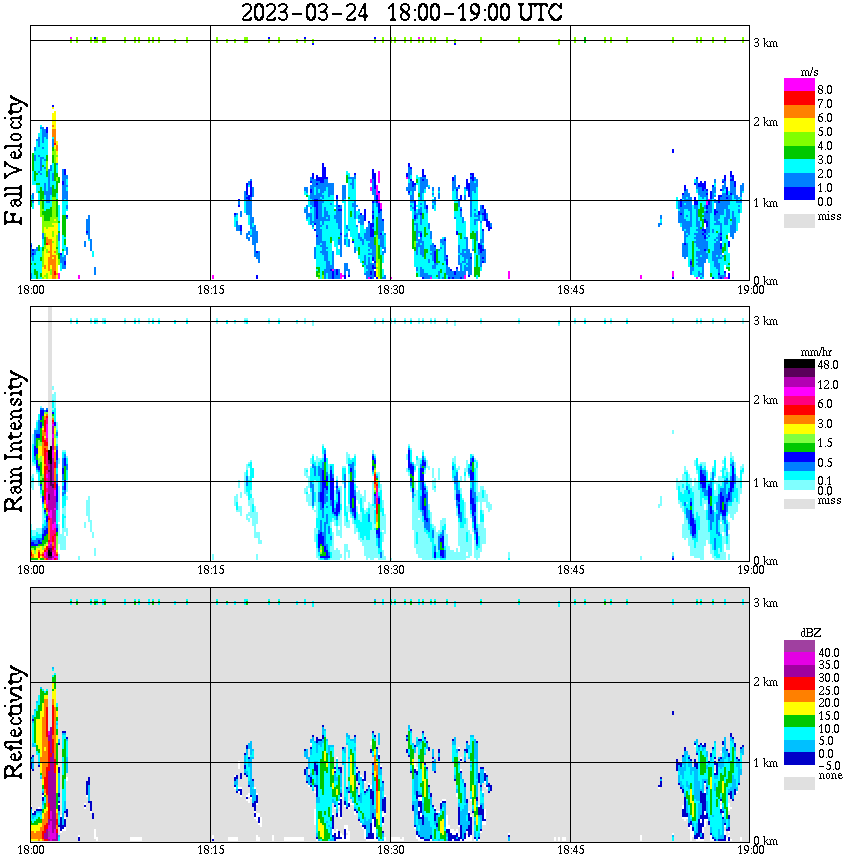Click the '1 km' height label on the Fall Velocity panel
Viewport: 850px width, 868px height.
coord(765,203)
